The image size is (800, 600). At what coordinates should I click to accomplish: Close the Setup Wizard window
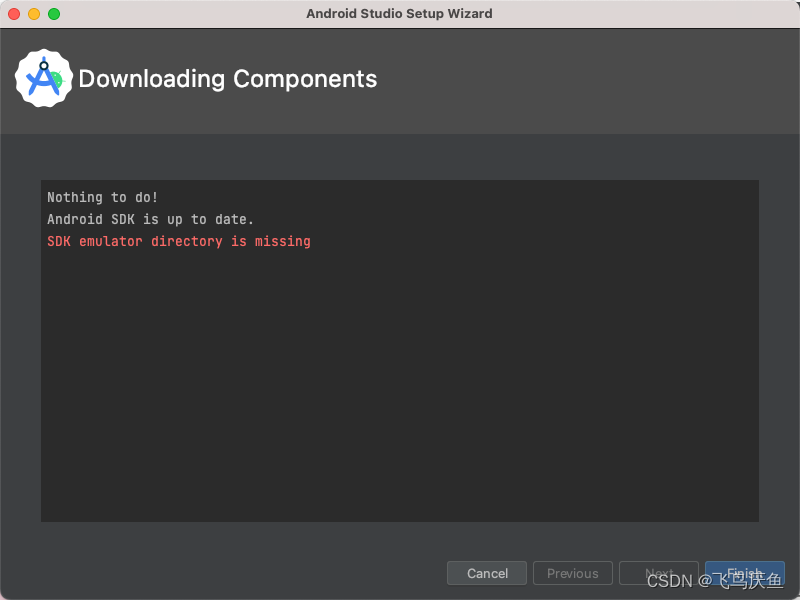pos(14,14)
